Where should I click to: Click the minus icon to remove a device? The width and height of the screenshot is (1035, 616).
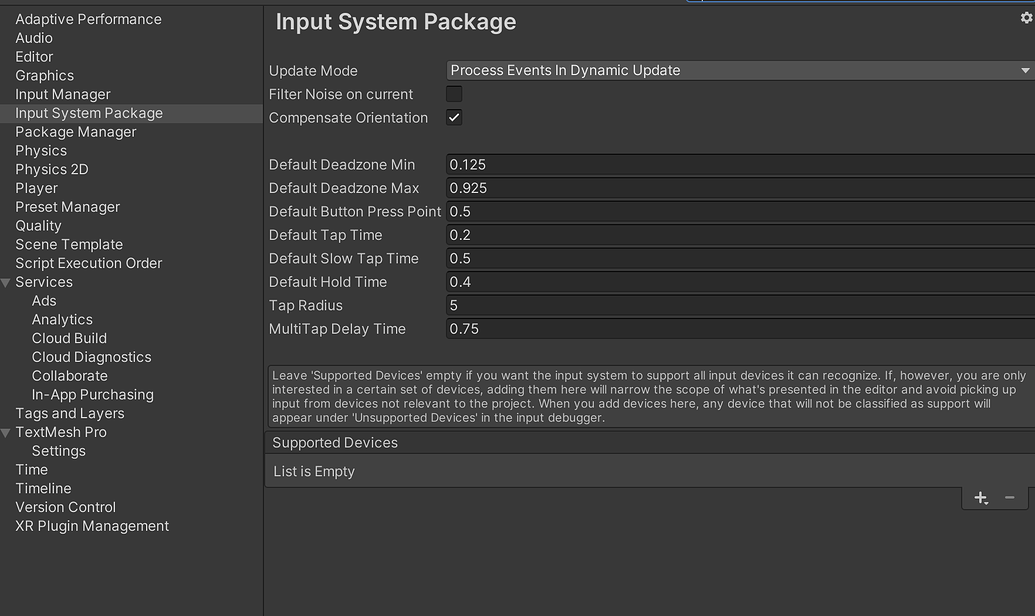tap(1010, 498)
